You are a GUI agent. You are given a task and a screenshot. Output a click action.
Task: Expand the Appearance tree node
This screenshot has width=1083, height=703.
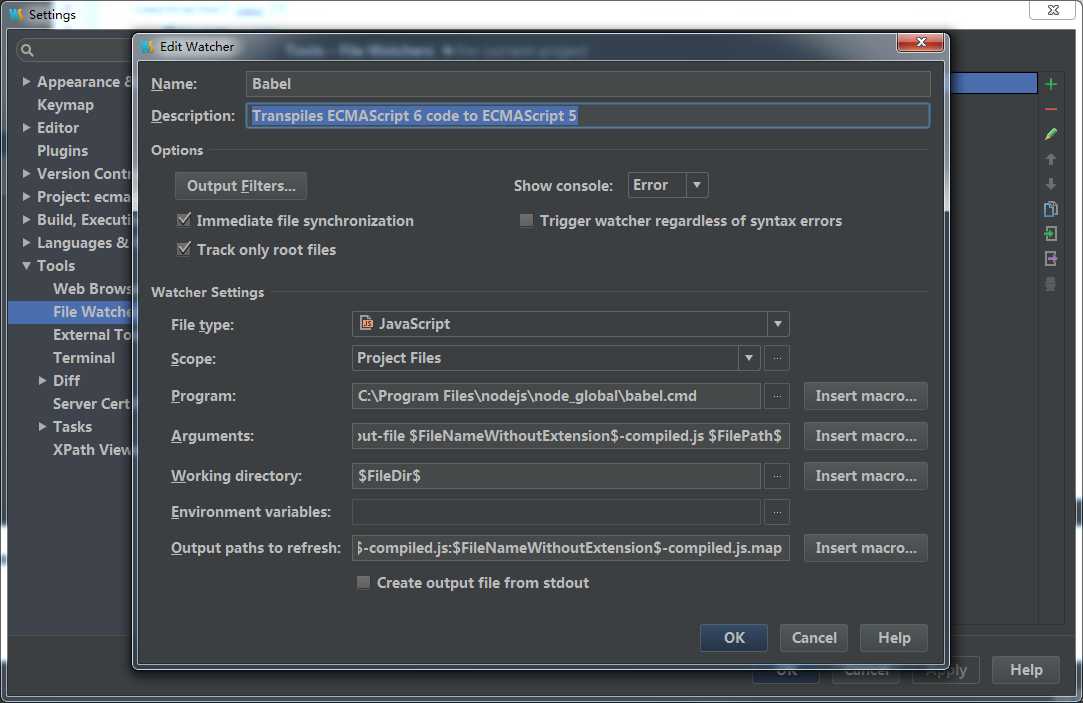click(x=26, y=81)
